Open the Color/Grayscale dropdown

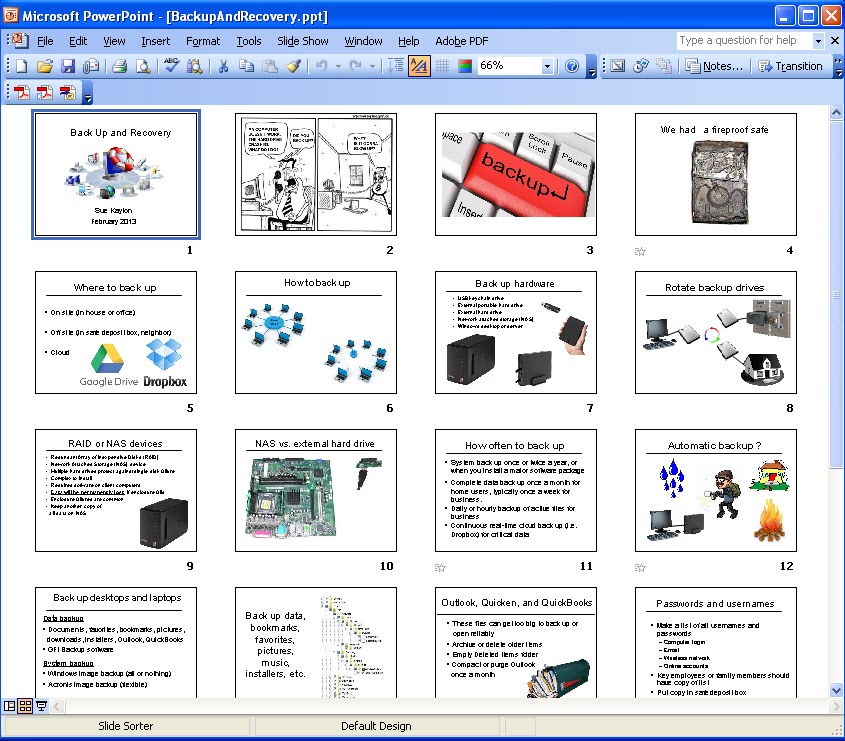tap(465, 66)
